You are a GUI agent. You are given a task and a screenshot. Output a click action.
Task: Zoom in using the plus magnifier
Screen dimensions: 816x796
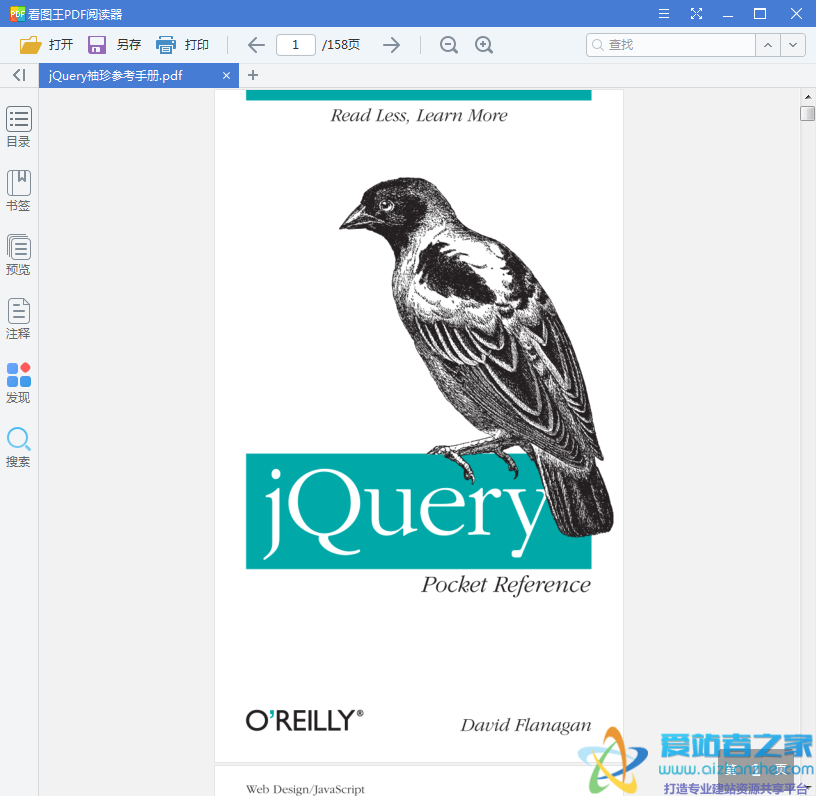(x=484, y=45)
